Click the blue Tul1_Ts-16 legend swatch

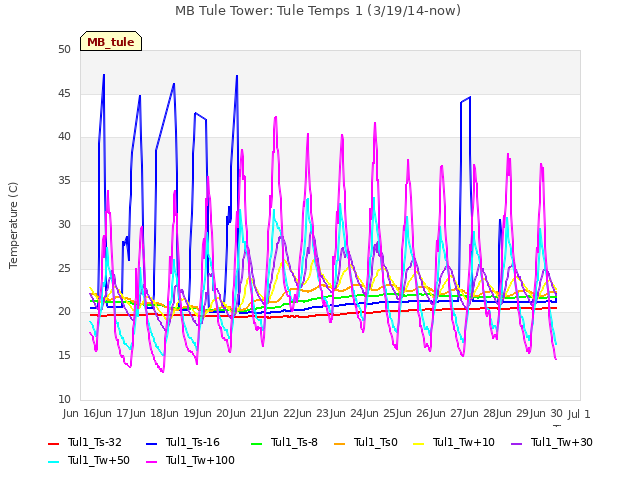[151, 443]
